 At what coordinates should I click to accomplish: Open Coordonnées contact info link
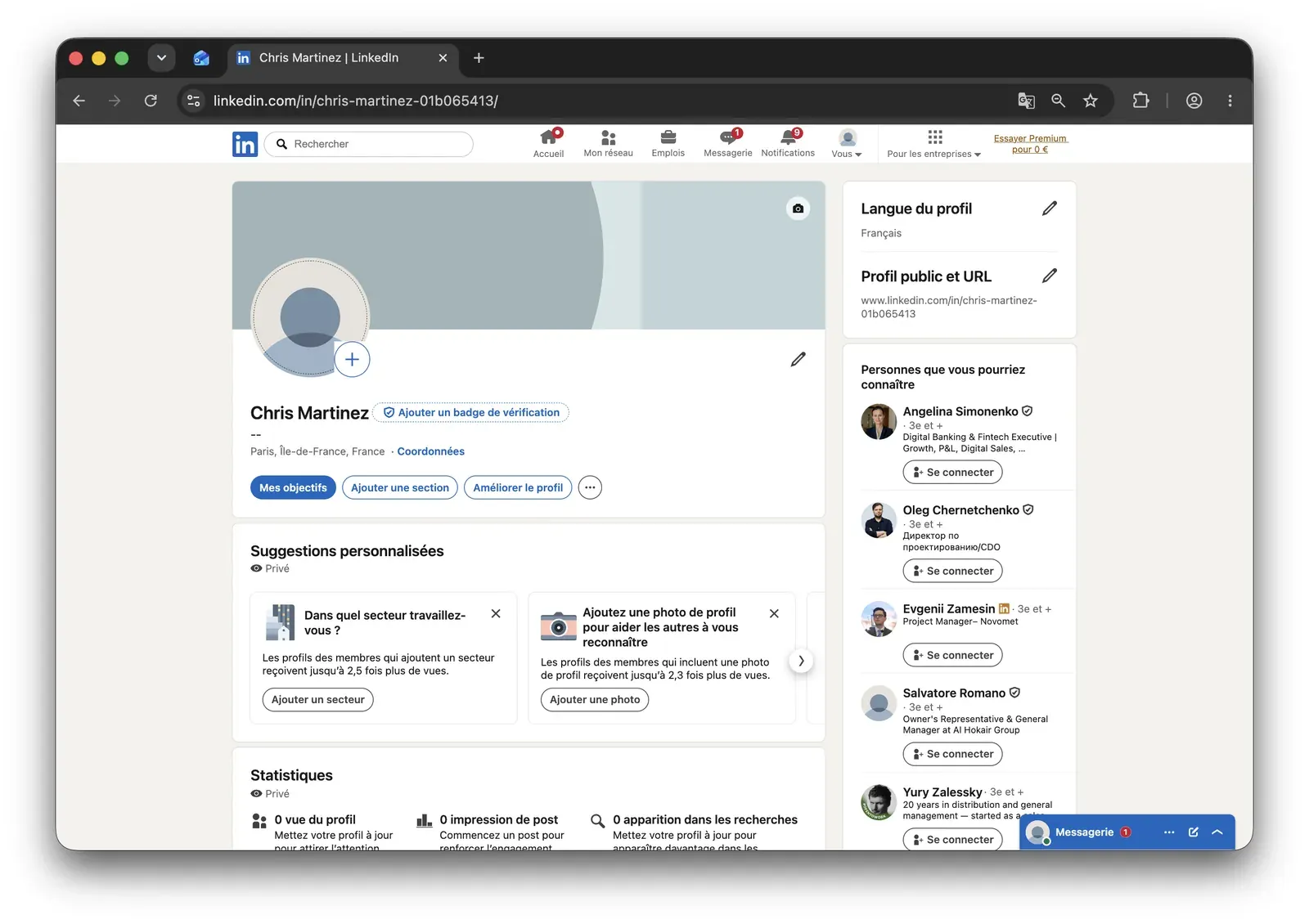[430, 451]
